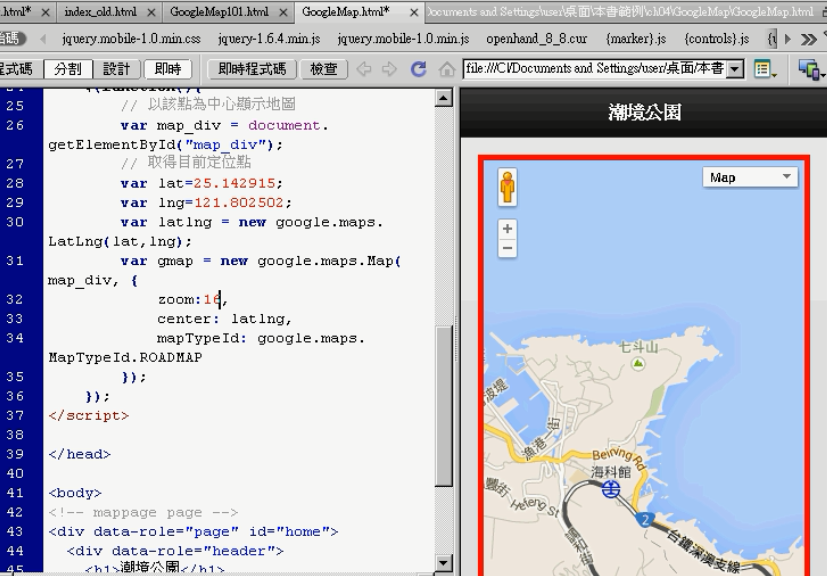
Task: Close the index_old.html tab
Action: 151,12
